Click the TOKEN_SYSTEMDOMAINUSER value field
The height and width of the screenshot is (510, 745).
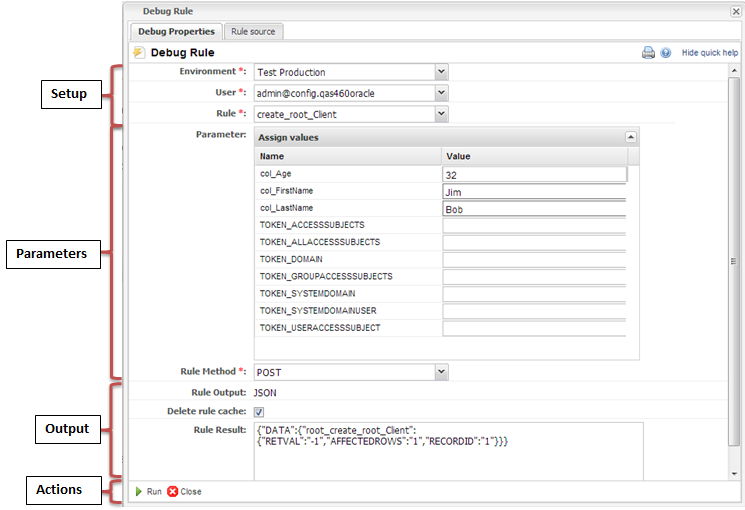pyautogui.click(x=535, y=311)
